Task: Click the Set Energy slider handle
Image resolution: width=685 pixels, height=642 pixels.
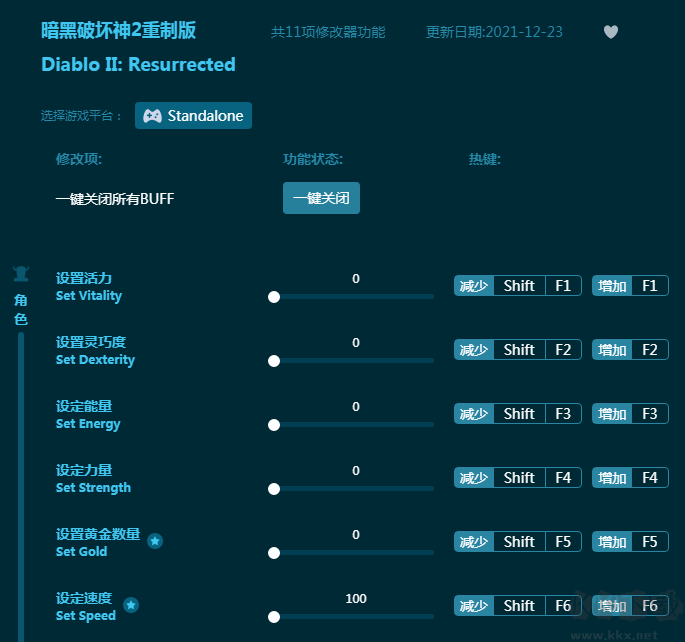Action: 274,425
